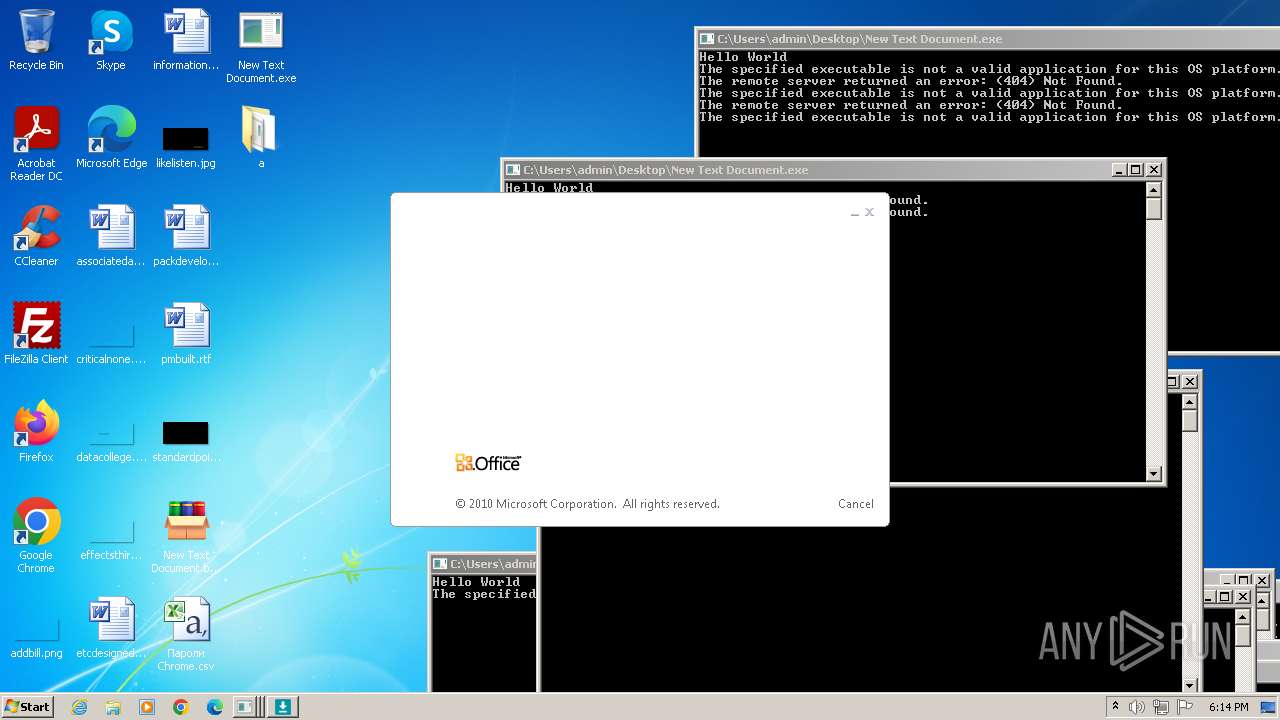Select the FileZilla Client shortcut
The image size is (1280, 720).
tap(36, 335)
